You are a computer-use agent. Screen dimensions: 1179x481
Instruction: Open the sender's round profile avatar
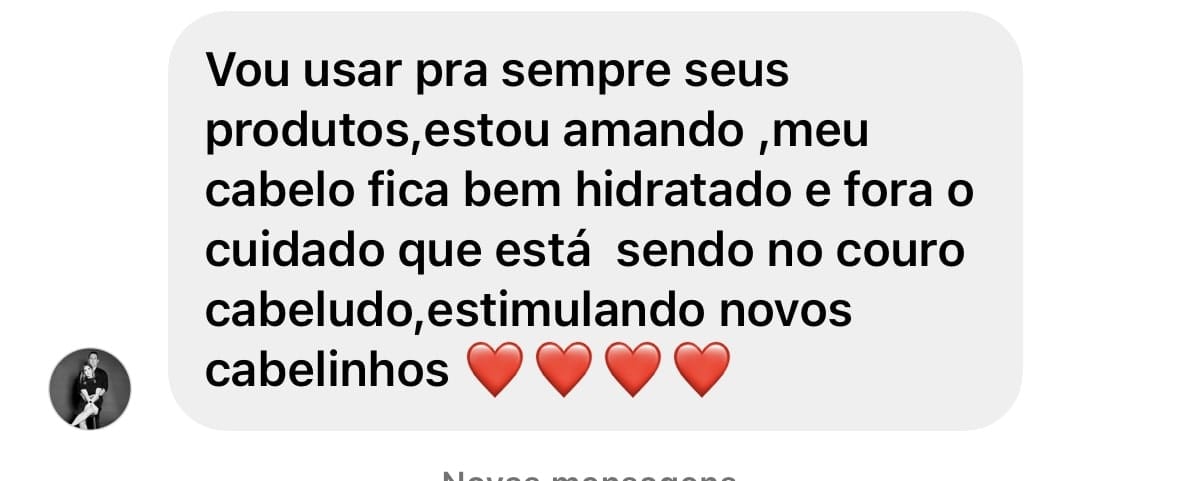tap(90, 389)
